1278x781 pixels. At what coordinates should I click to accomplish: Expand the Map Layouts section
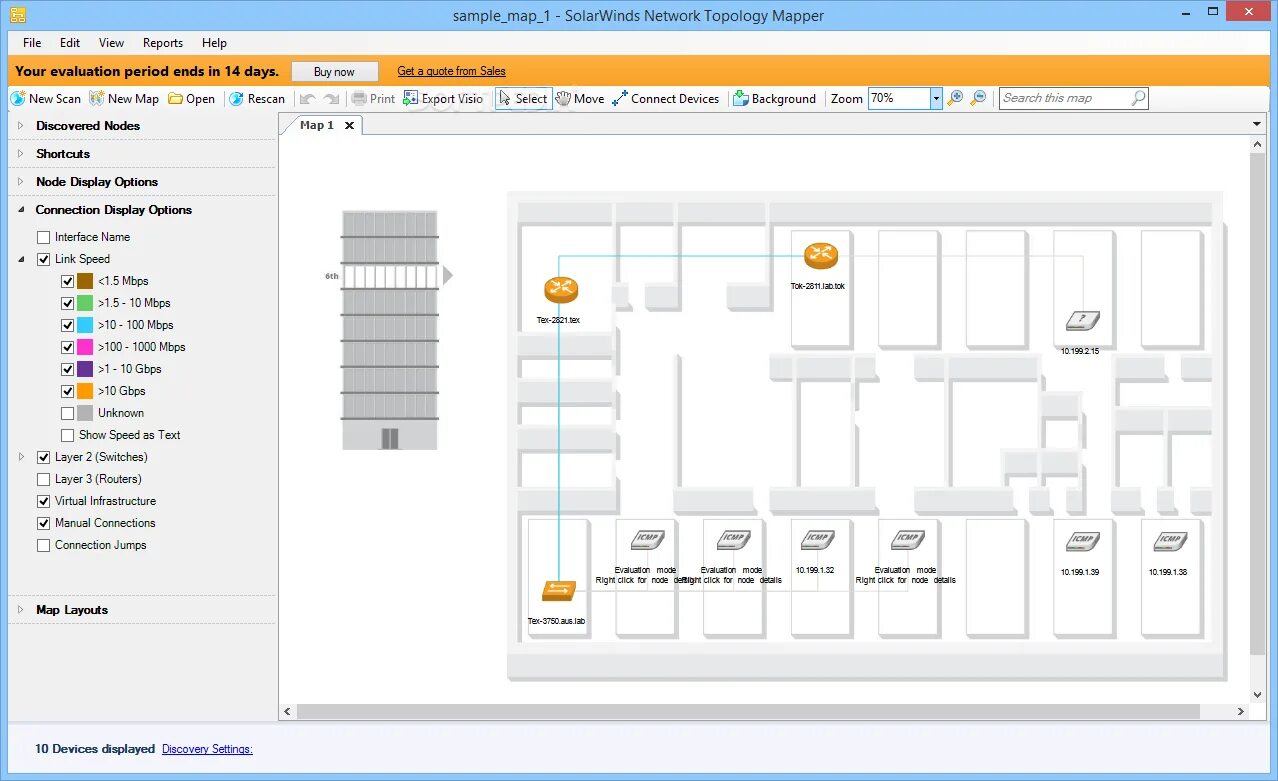[20, 610]
